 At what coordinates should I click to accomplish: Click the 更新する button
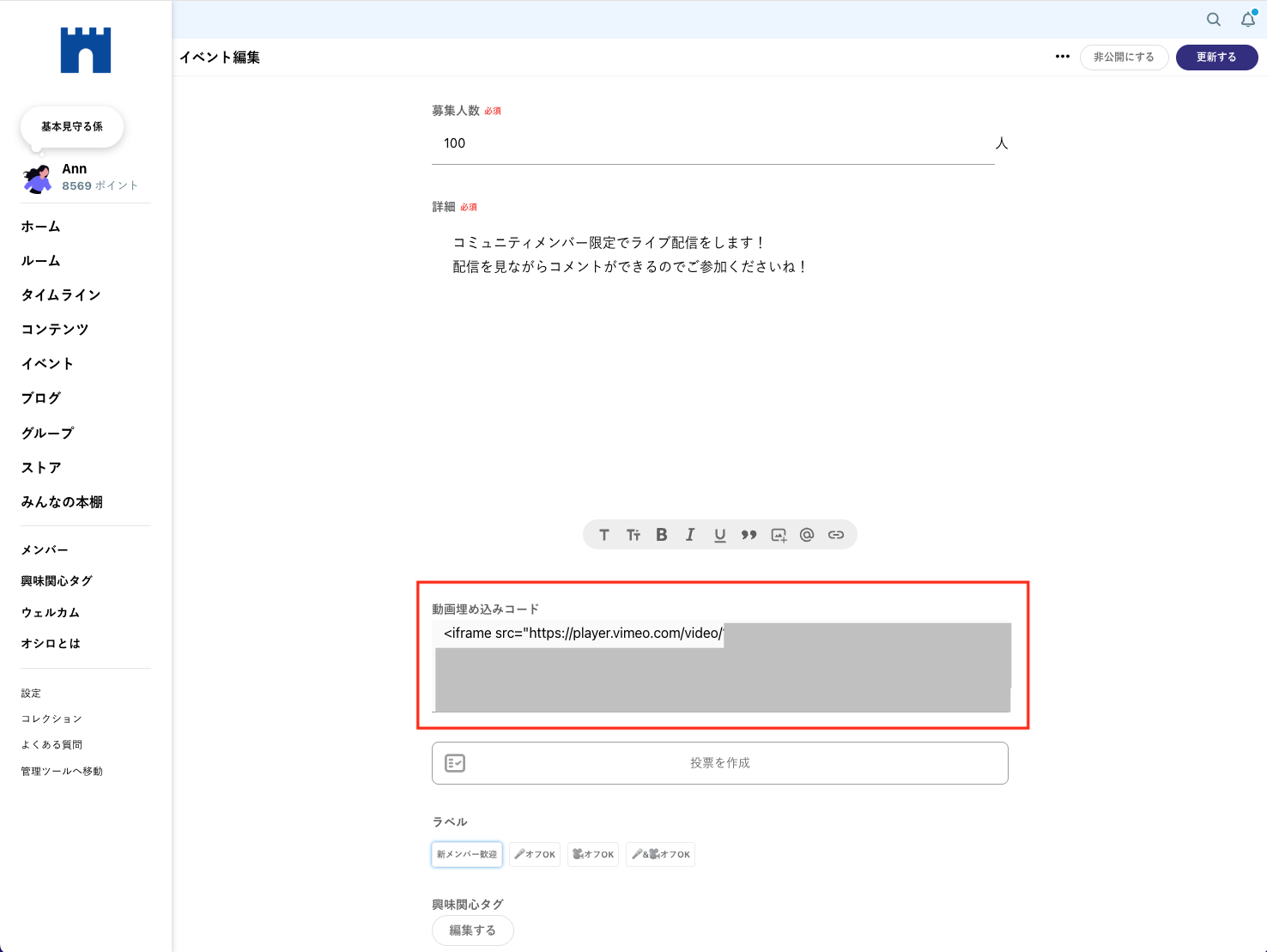[1216, 58]
